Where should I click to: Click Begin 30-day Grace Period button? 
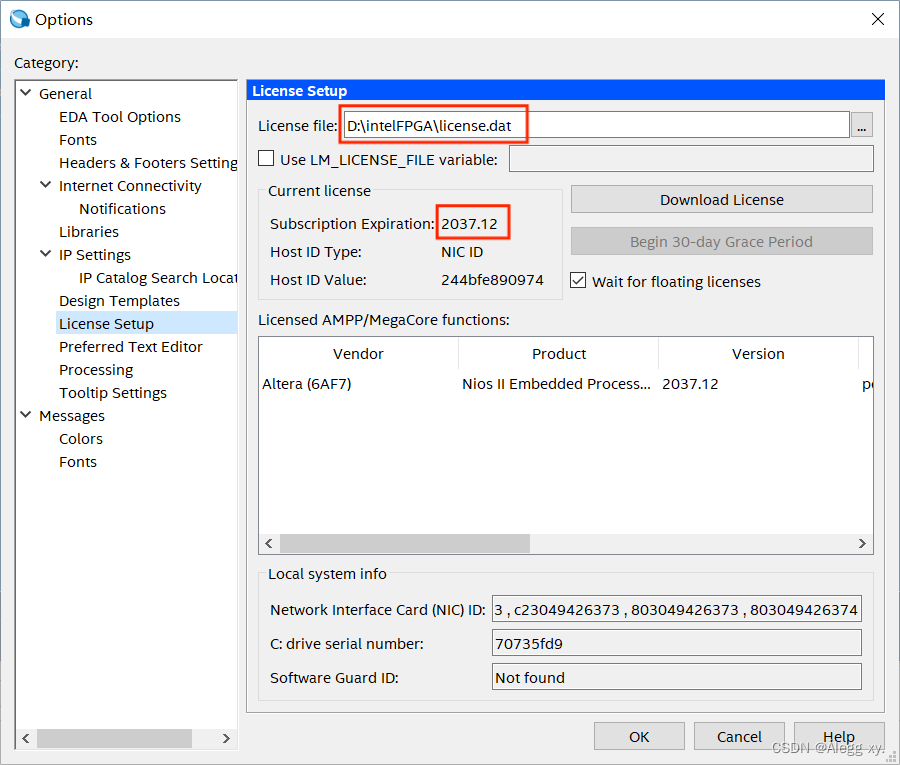pos(721,242)
